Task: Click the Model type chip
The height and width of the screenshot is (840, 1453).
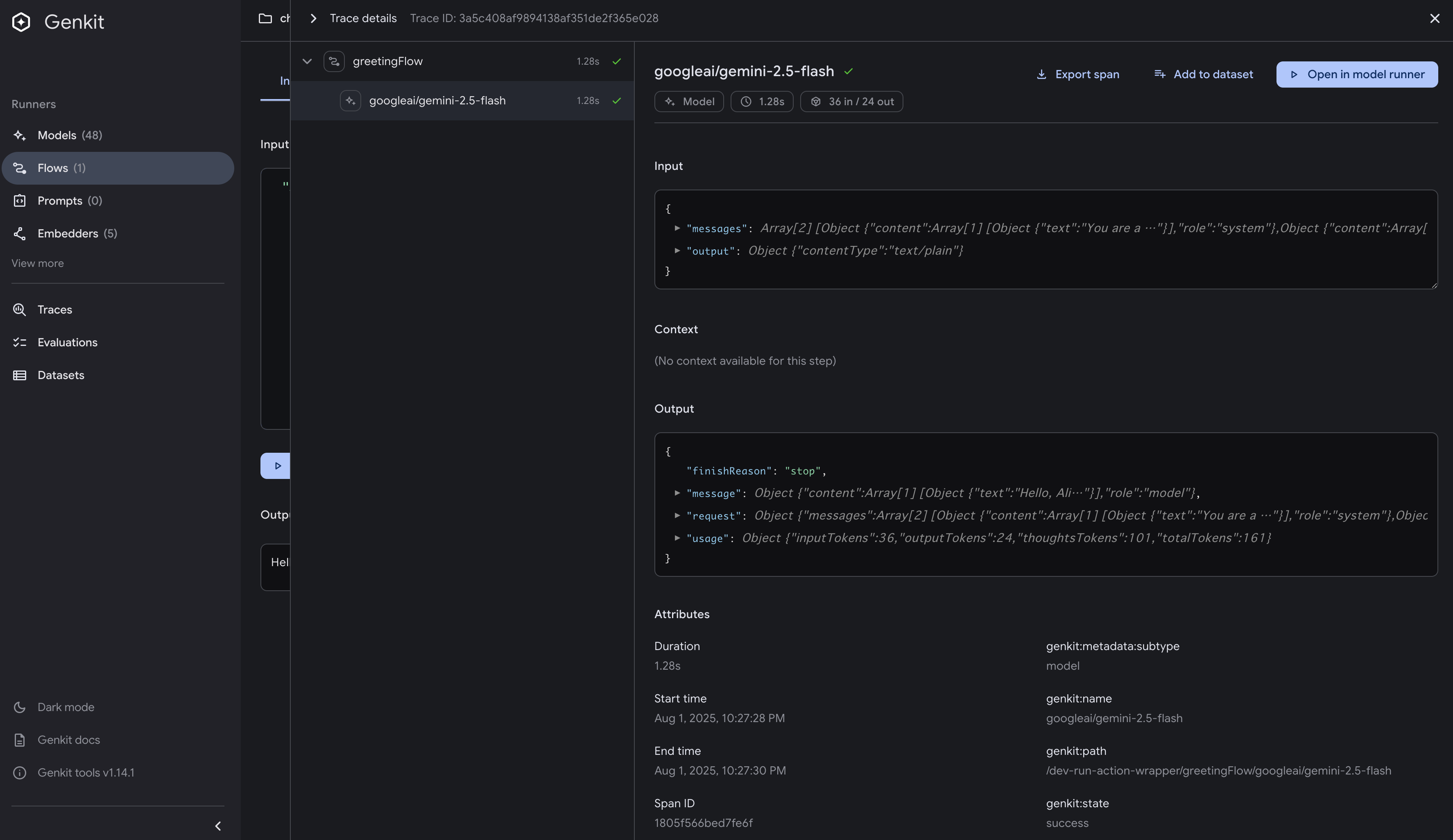Action: tap(689, 102)
